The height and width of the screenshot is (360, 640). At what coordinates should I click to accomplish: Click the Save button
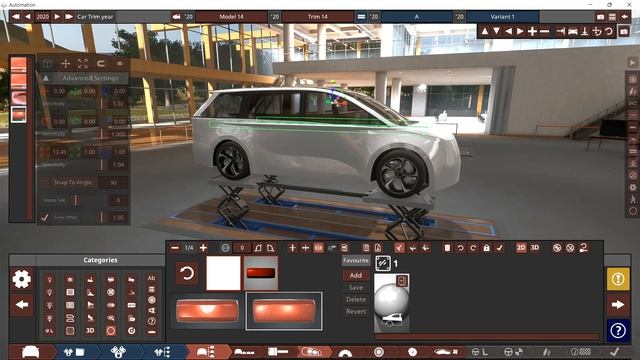[356, 287]
